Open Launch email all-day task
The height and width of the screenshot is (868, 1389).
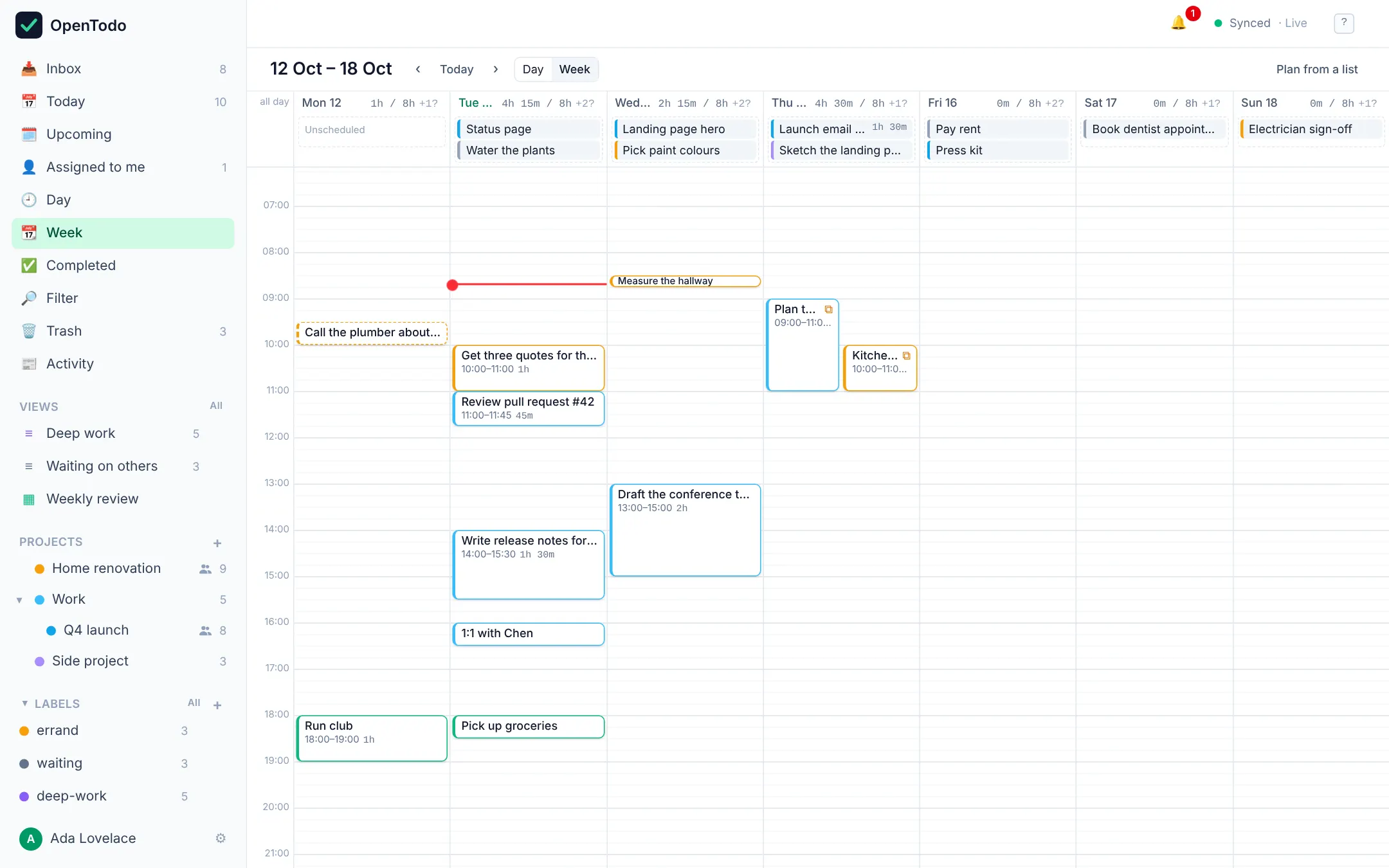click(x=842, y=129)
